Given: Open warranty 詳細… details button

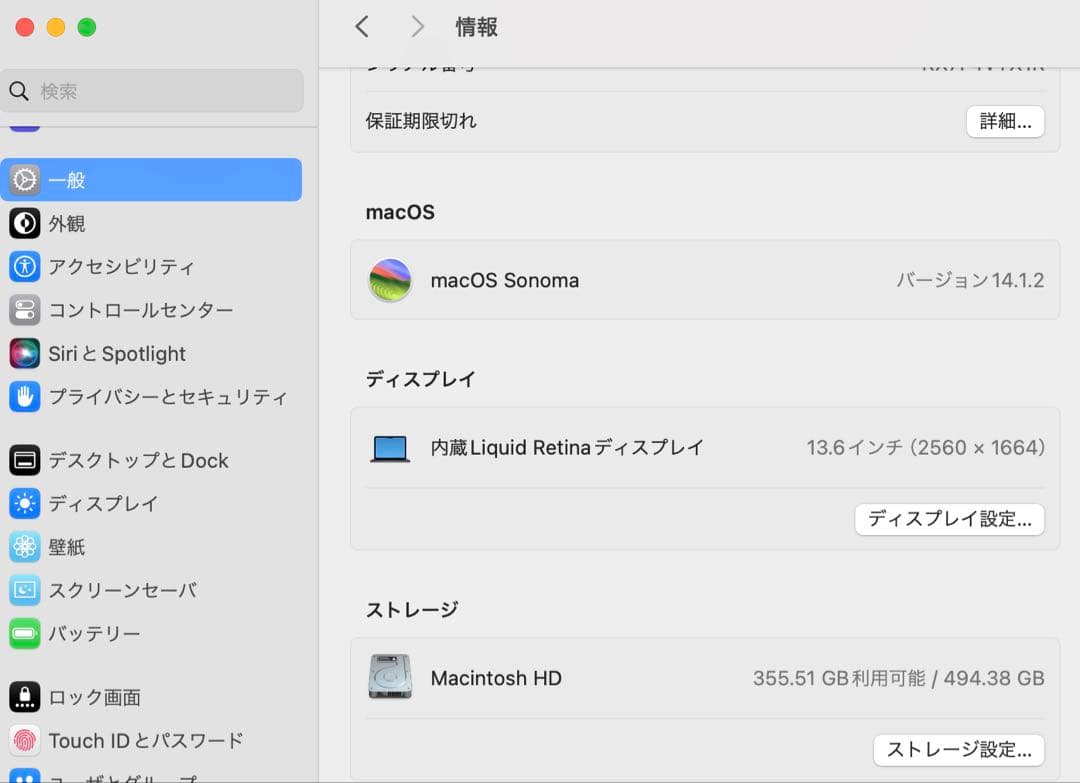Looking at the screenshot, I should 1004,120.
